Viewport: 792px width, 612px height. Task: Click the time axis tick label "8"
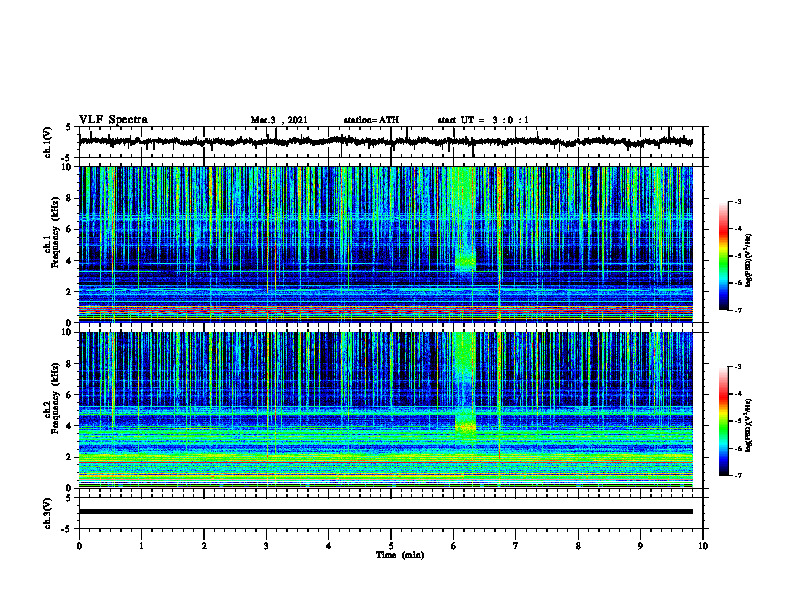[578, 546]
